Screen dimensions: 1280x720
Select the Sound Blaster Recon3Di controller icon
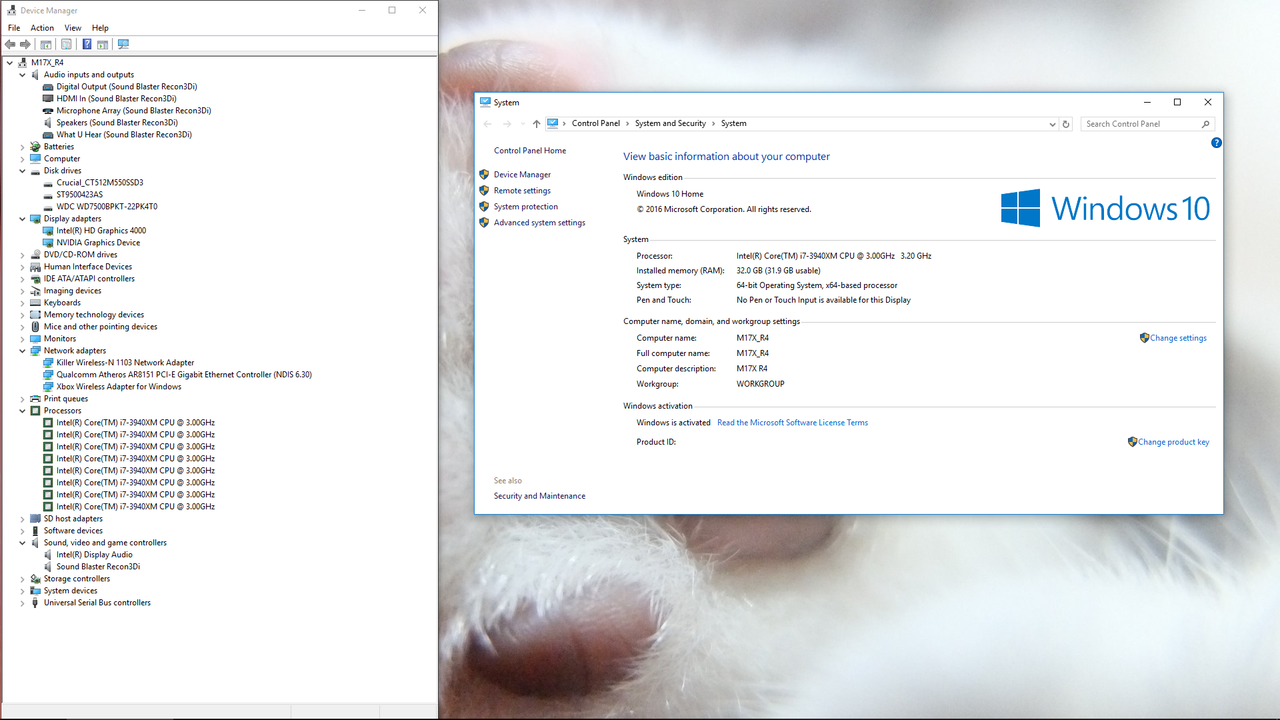[x=48, y=567]
